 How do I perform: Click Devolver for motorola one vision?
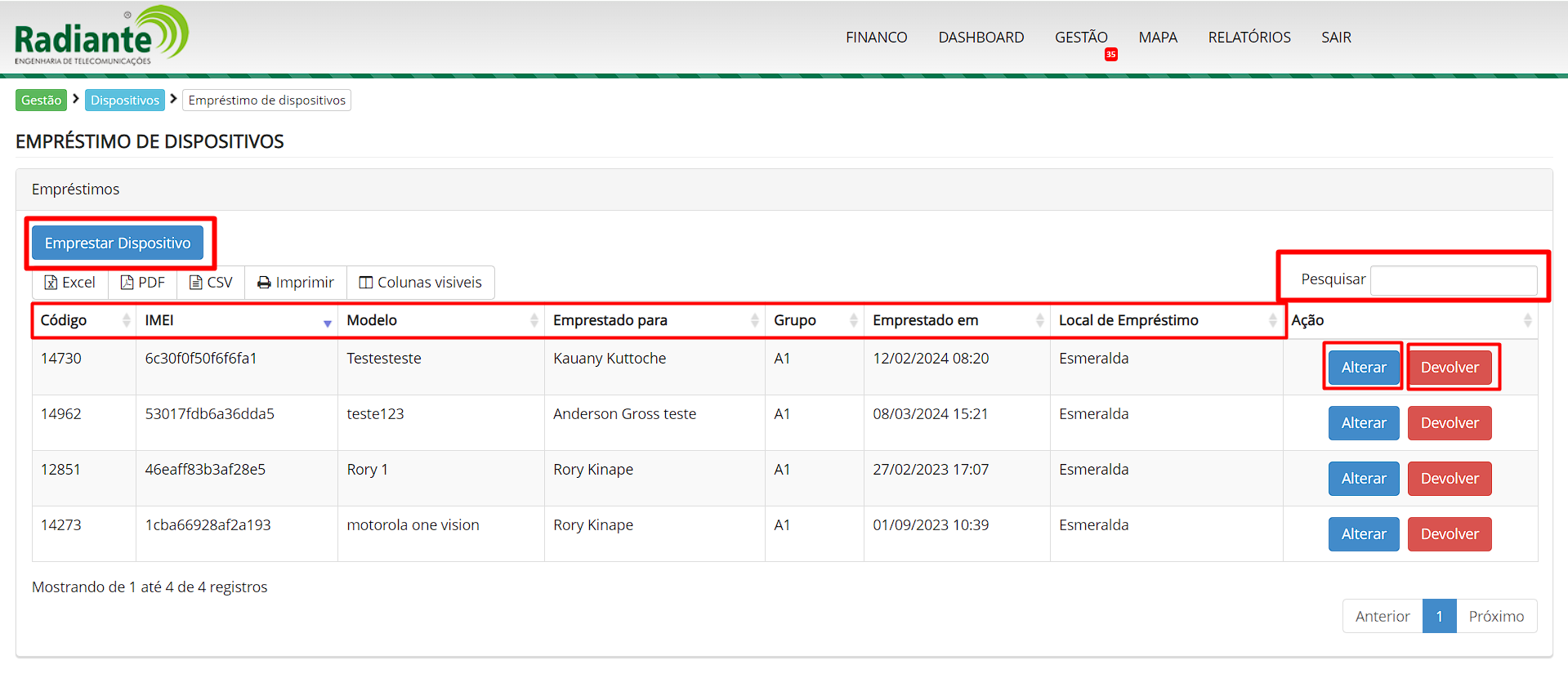(1449, 534)
